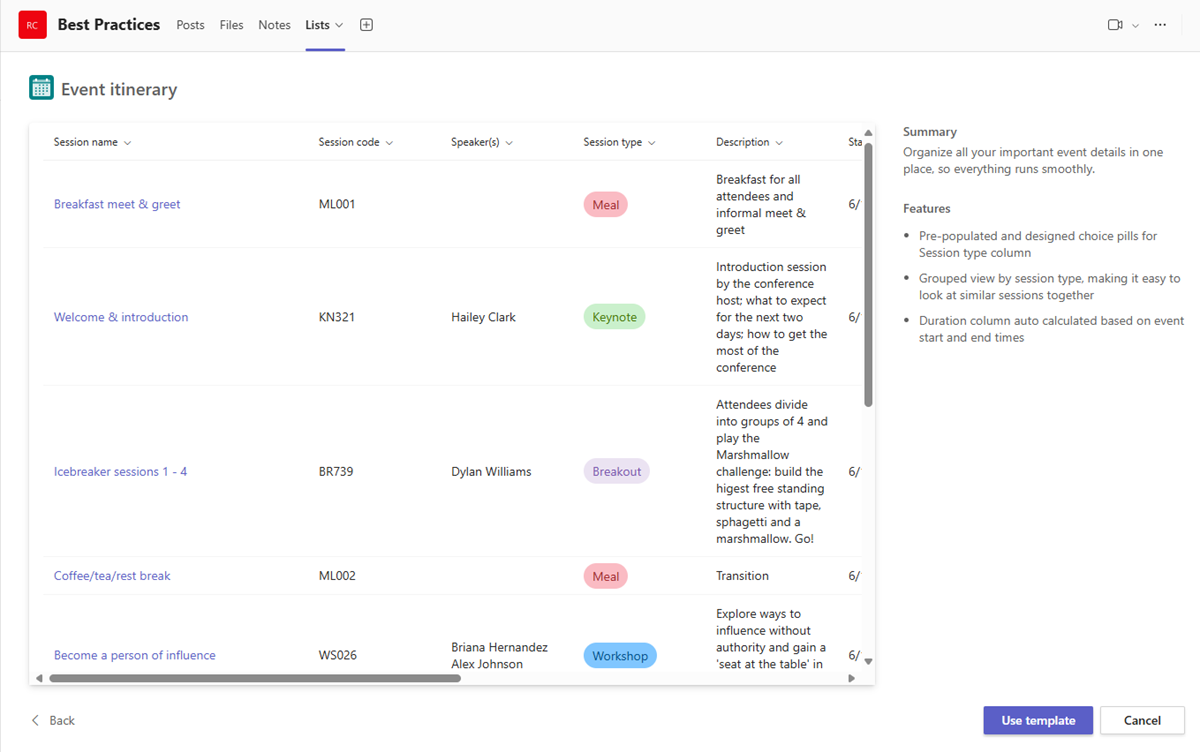The width and height of the screenshot is (1200, 752).
Task: Click the Event itinerary calendar icon
Action: pos(41,88)
